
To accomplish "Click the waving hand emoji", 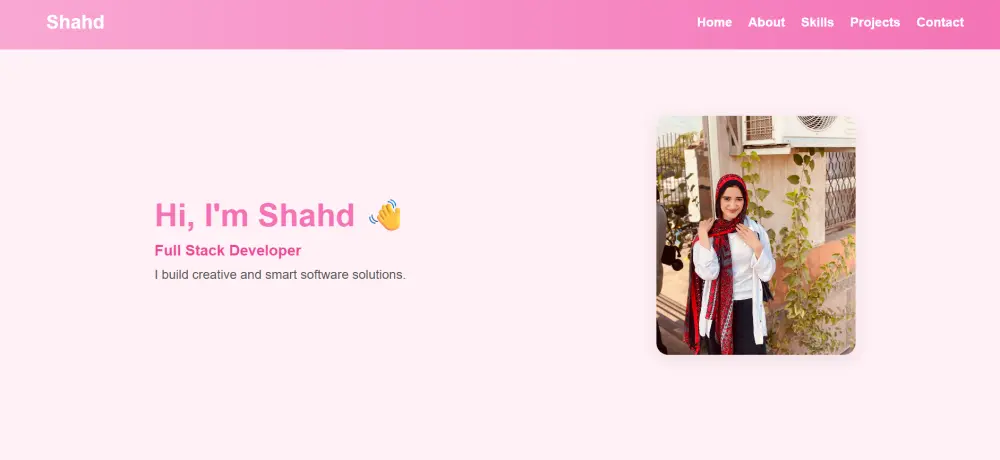I will [x=385, y=215].
